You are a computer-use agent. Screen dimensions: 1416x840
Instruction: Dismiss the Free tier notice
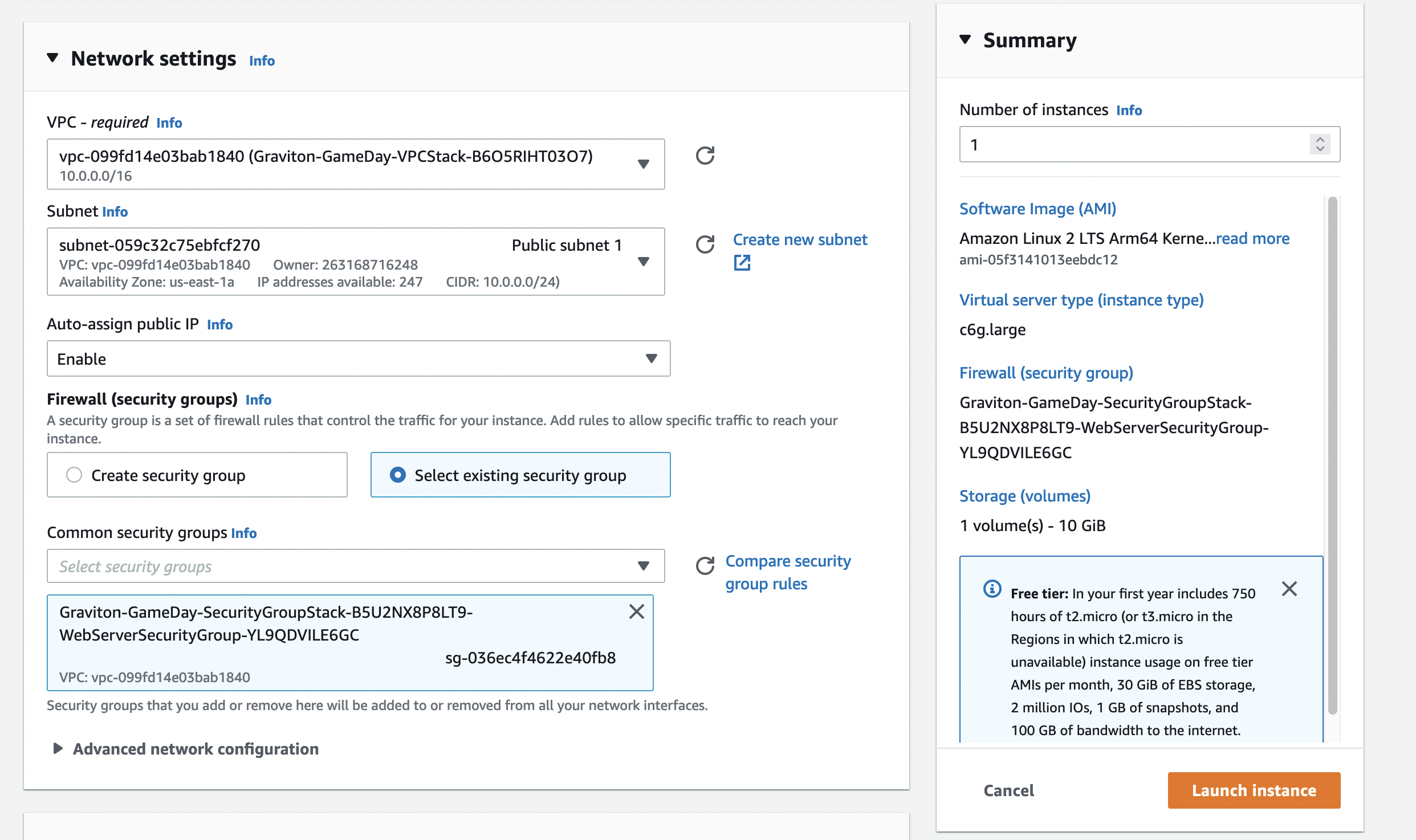(1289, 589)
